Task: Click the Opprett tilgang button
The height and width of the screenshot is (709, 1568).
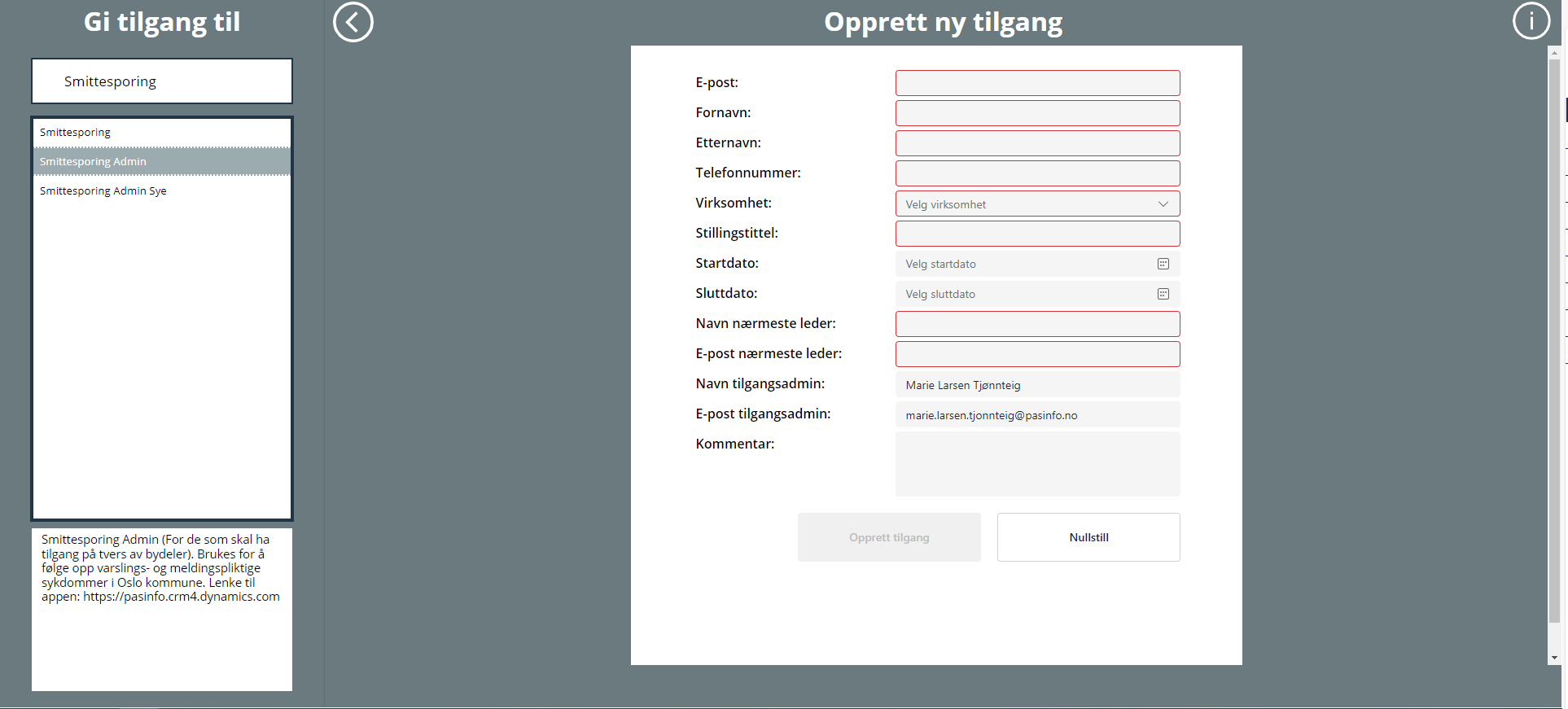Action: 889,537
